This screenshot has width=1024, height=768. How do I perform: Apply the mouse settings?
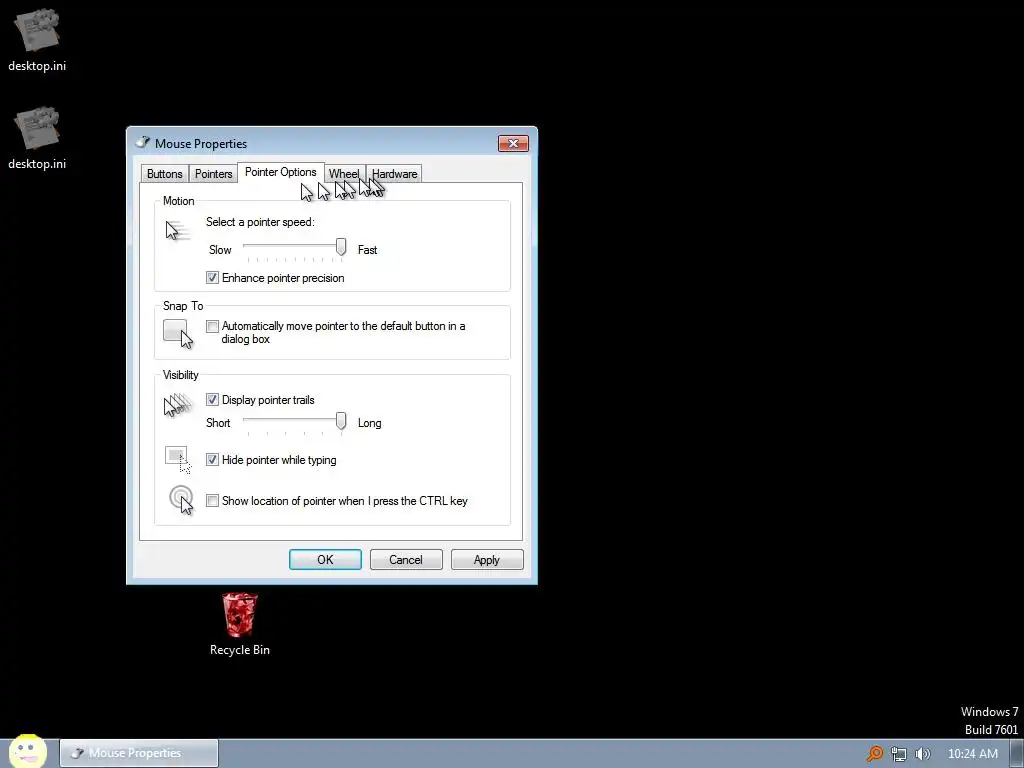click(487, 560)
